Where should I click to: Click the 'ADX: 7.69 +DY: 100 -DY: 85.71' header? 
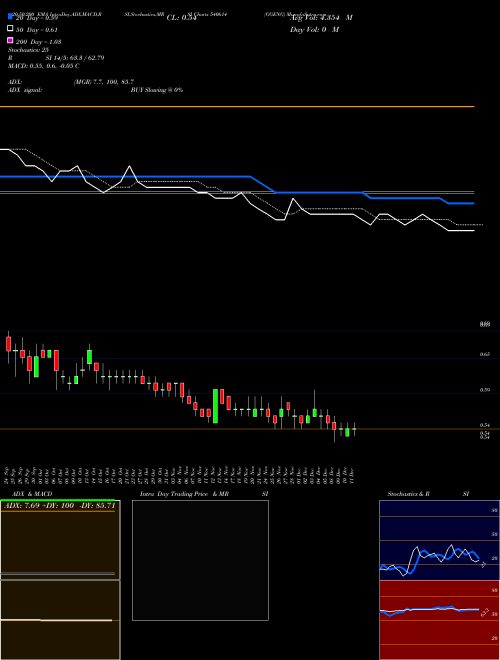[x=59, y=505]
